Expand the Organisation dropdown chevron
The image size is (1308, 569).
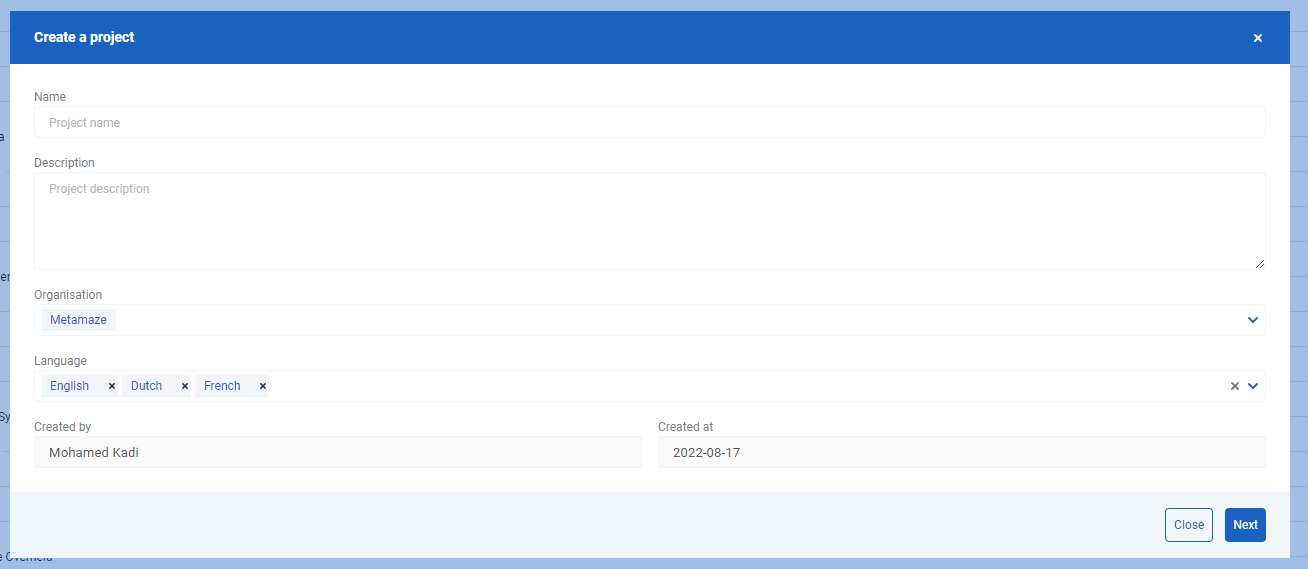pyautogui.click(x=1253, y=320)
